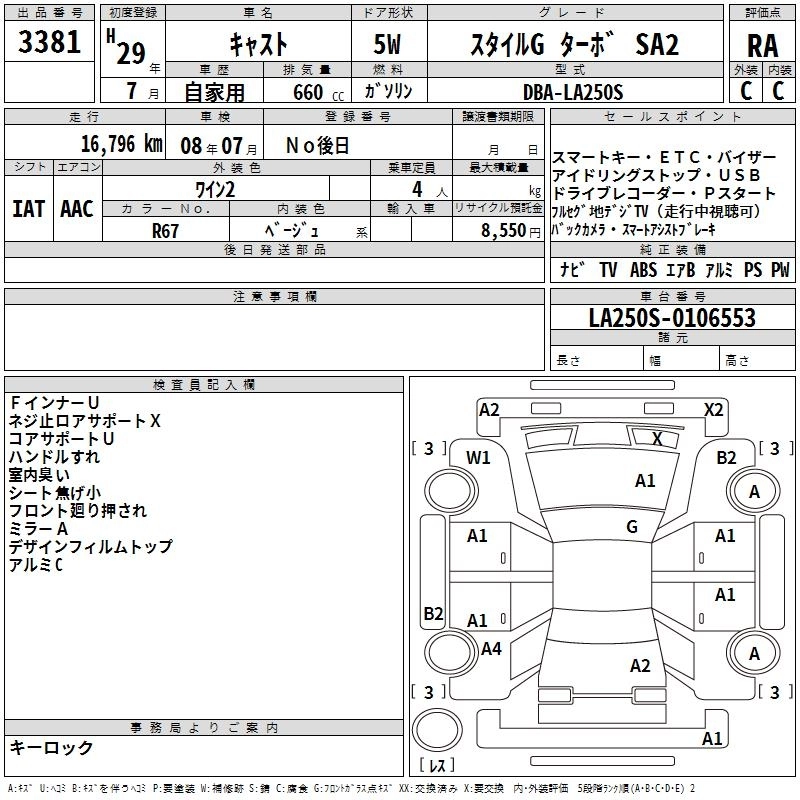The image size is (800, 800).
Task: Click the lot number 3381
Action: click(49, 42)
